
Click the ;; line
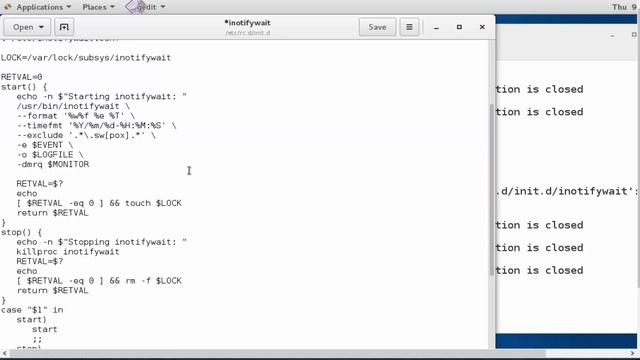(x=37, y=339)
